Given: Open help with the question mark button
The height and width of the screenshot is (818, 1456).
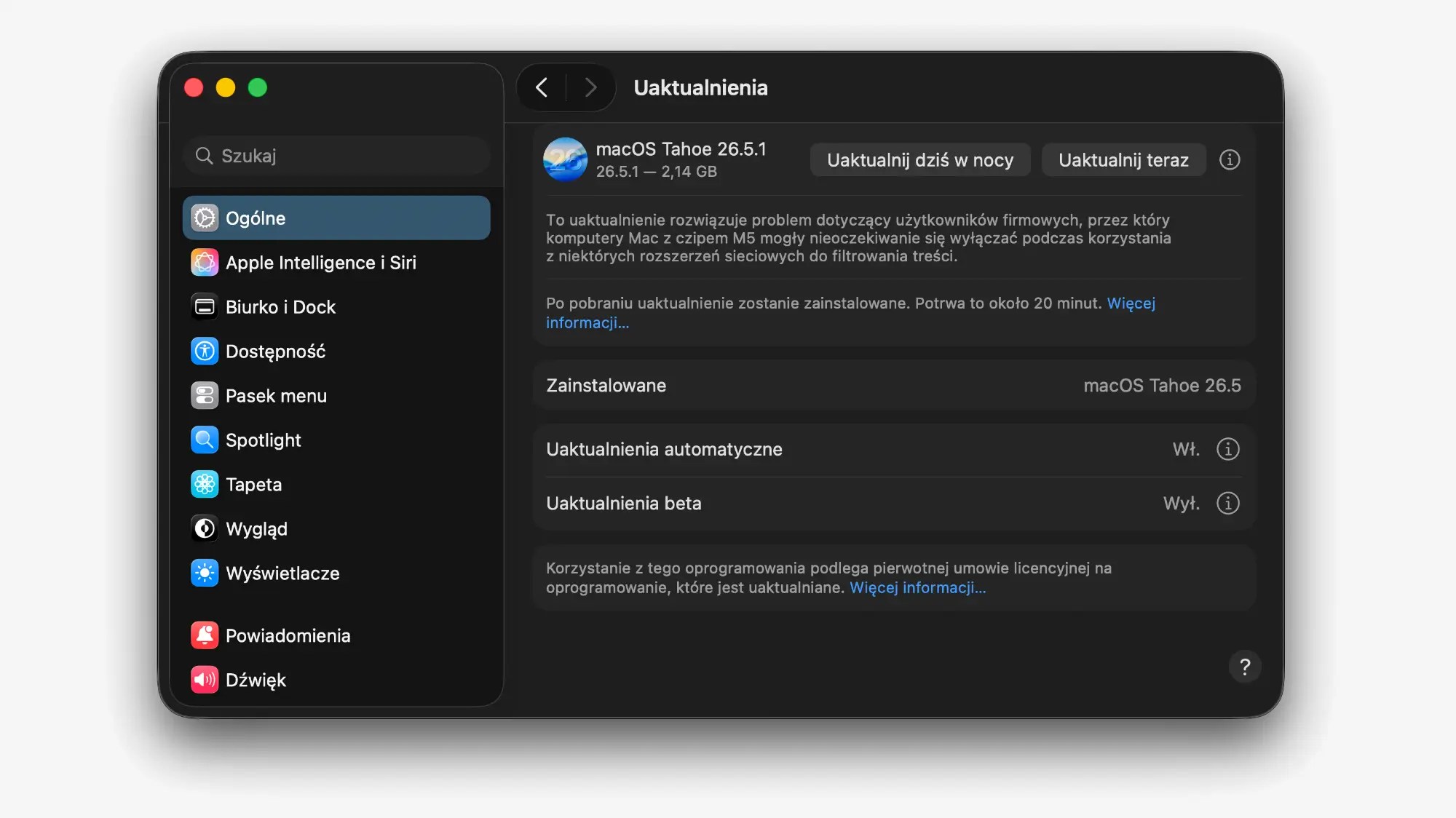Looking at the screenshot, I should [1245, 667].
